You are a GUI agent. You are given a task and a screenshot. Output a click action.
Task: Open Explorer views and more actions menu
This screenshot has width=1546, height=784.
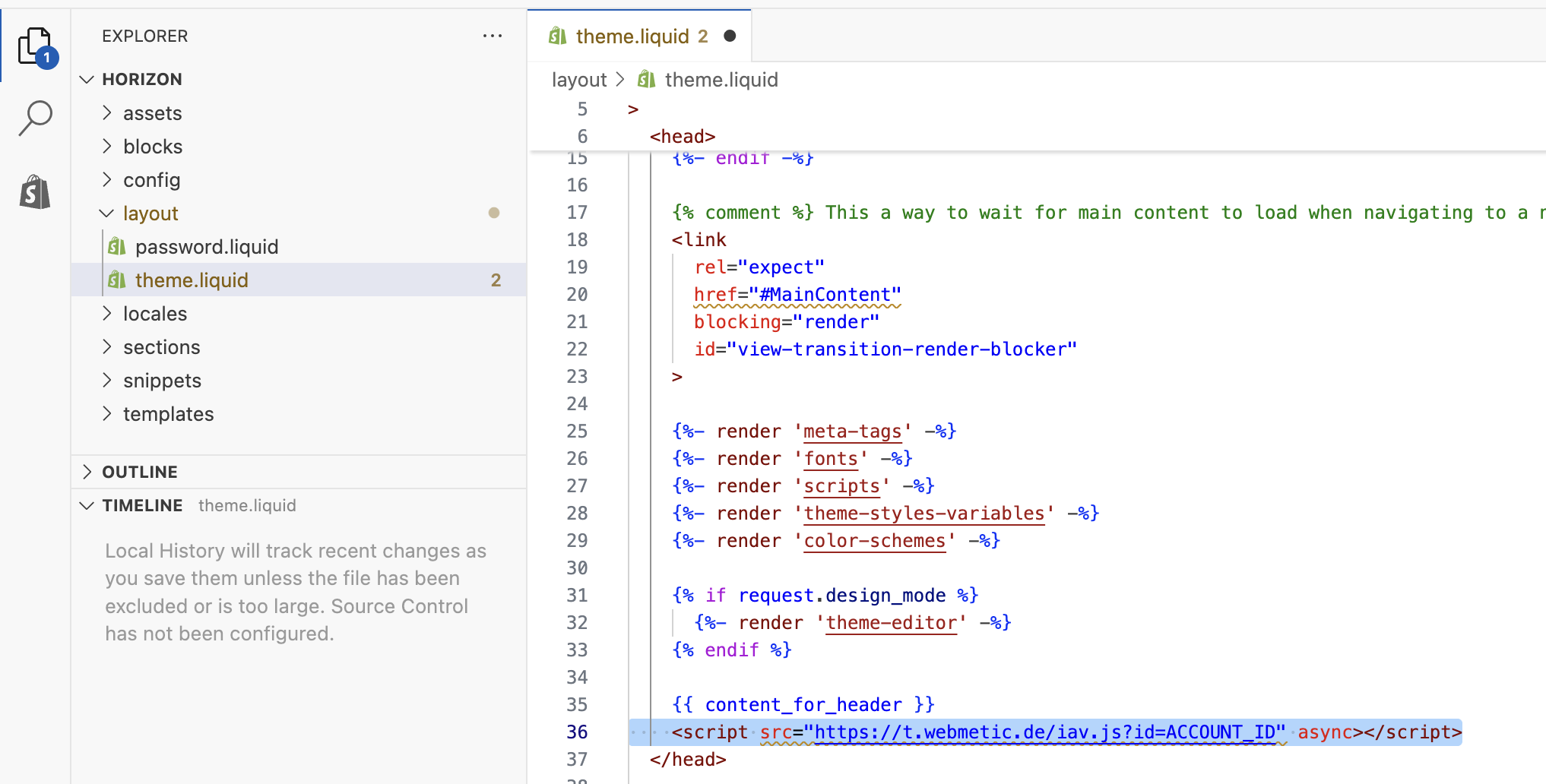click(x=493, y=36)
